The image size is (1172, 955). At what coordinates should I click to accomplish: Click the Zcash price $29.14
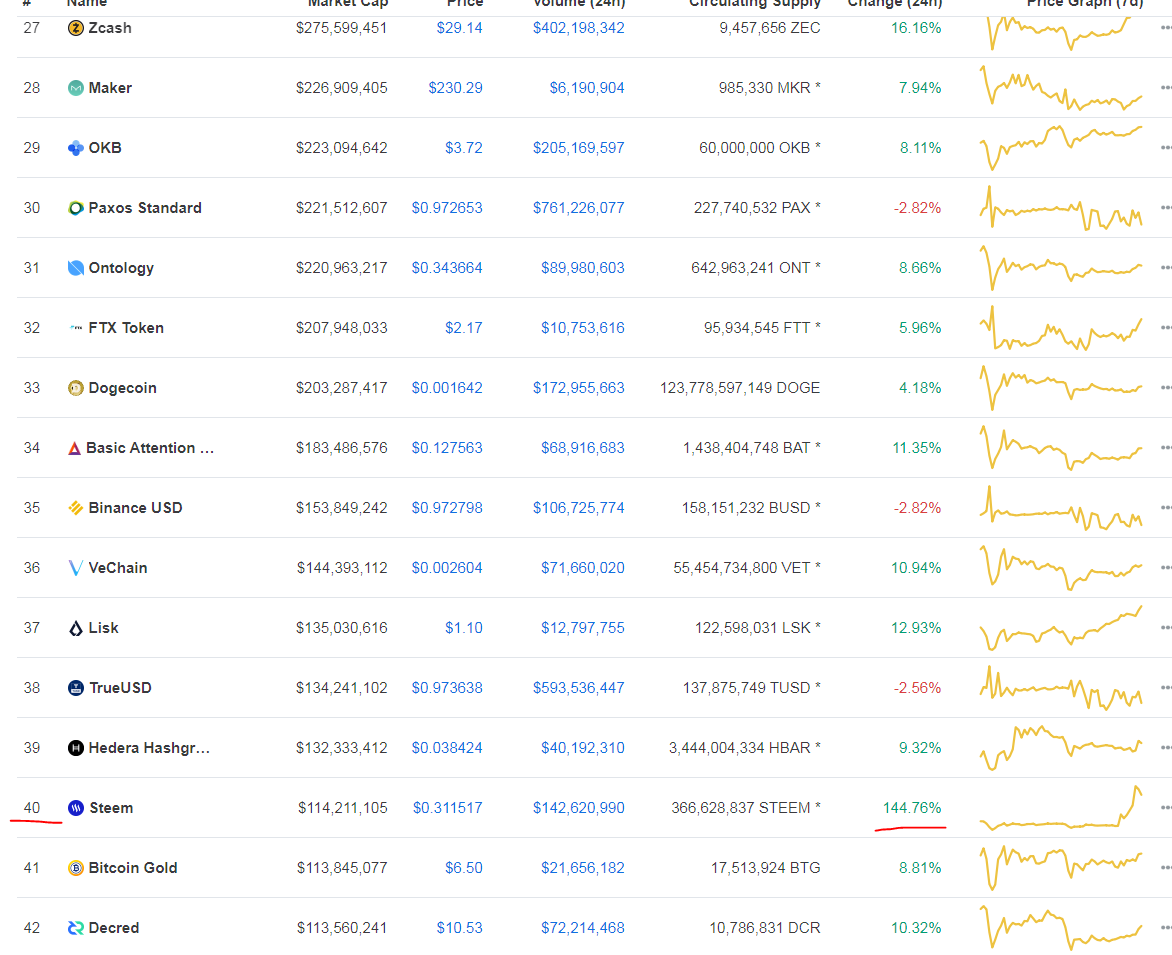[460, 28]
